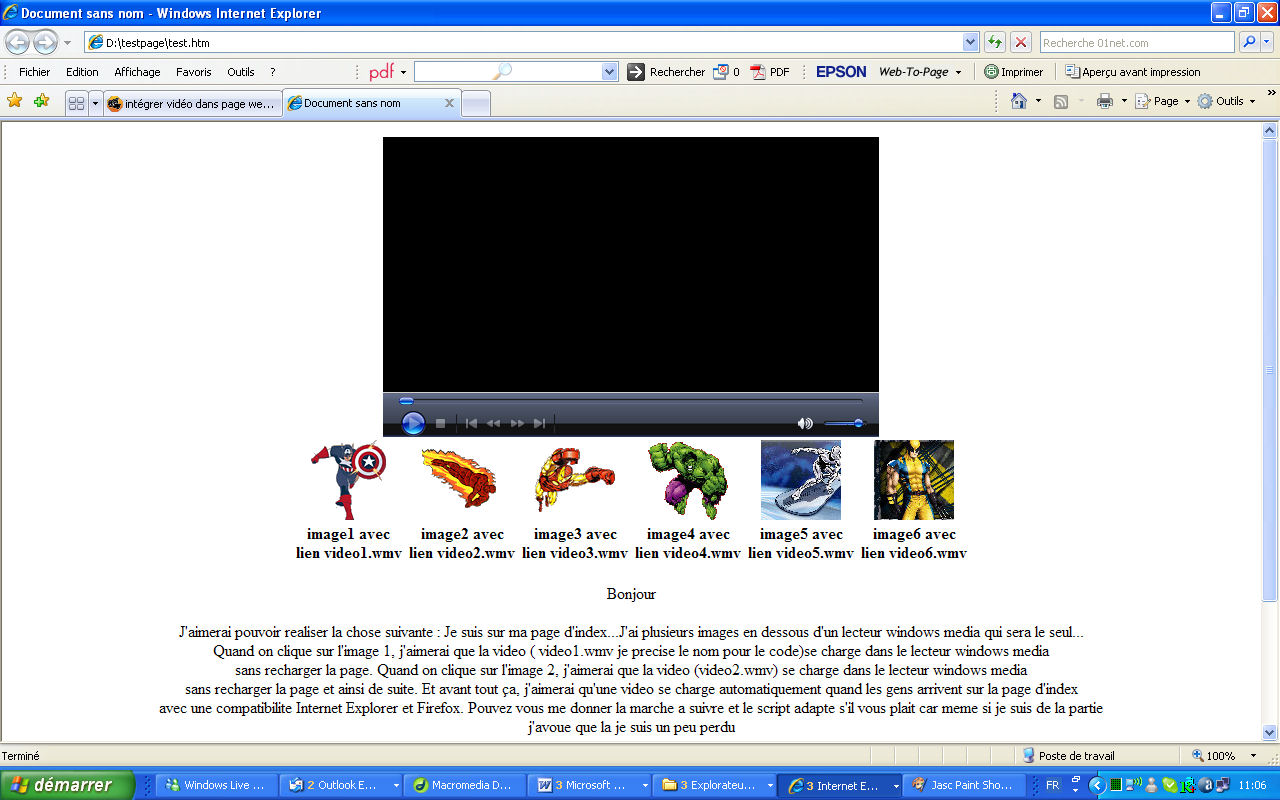
Task: Click the Home icon in command bar
Action: pos(1019,101)
